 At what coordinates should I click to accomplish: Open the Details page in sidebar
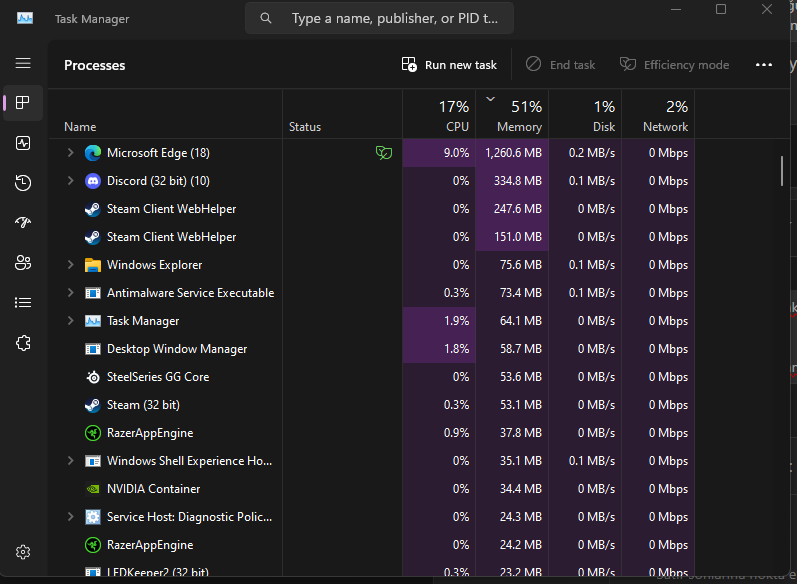point(23,303)
